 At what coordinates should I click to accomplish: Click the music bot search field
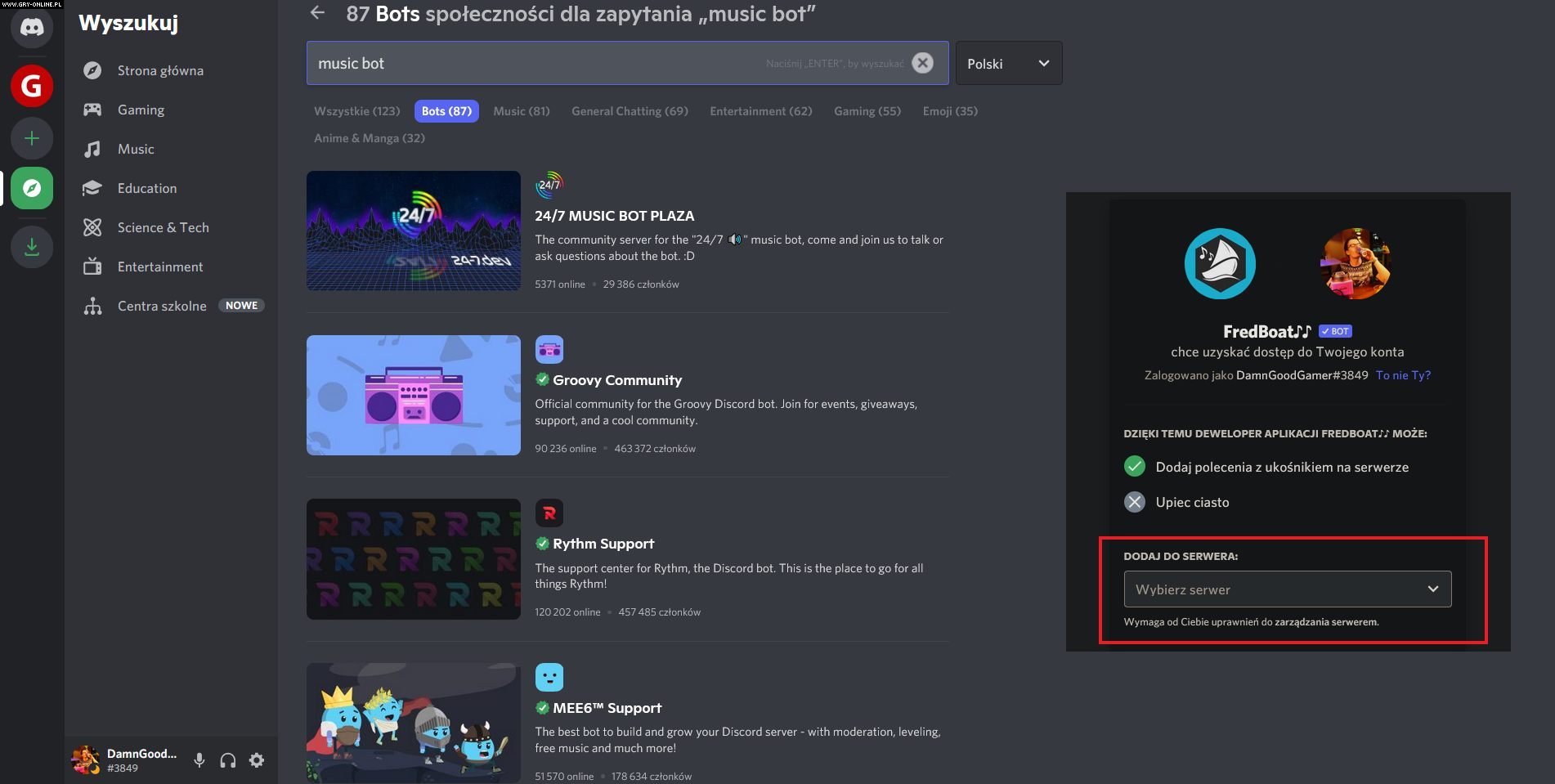tap(531, 63)
